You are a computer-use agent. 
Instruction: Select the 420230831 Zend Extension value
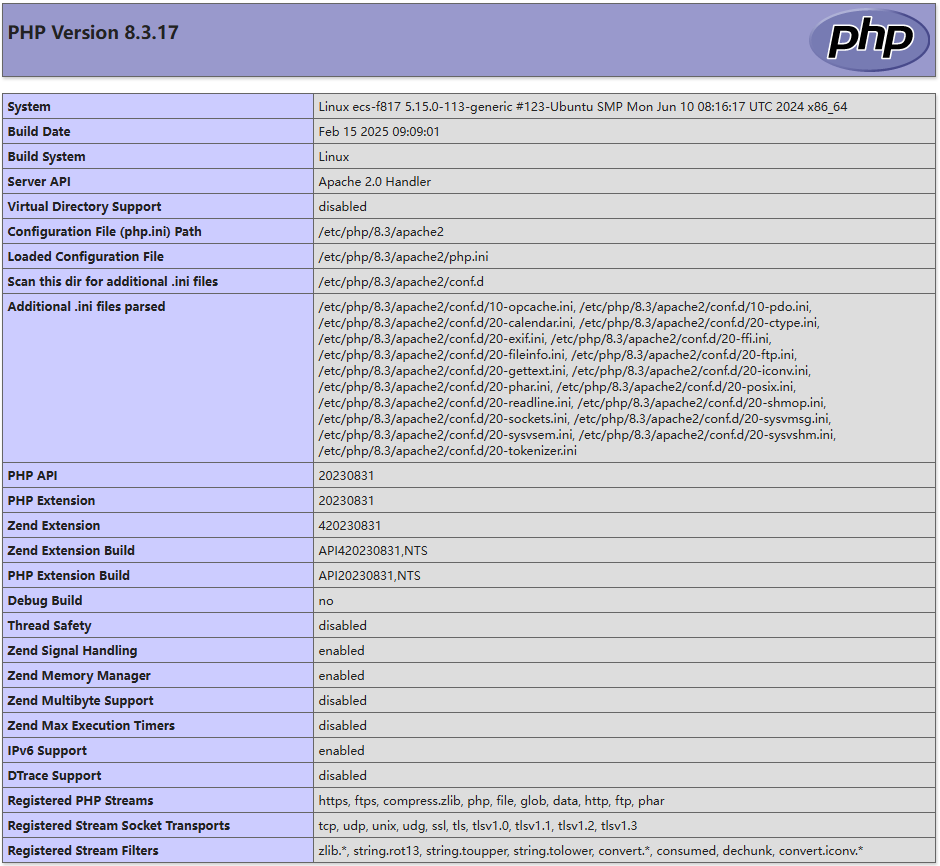coord(350,526)
